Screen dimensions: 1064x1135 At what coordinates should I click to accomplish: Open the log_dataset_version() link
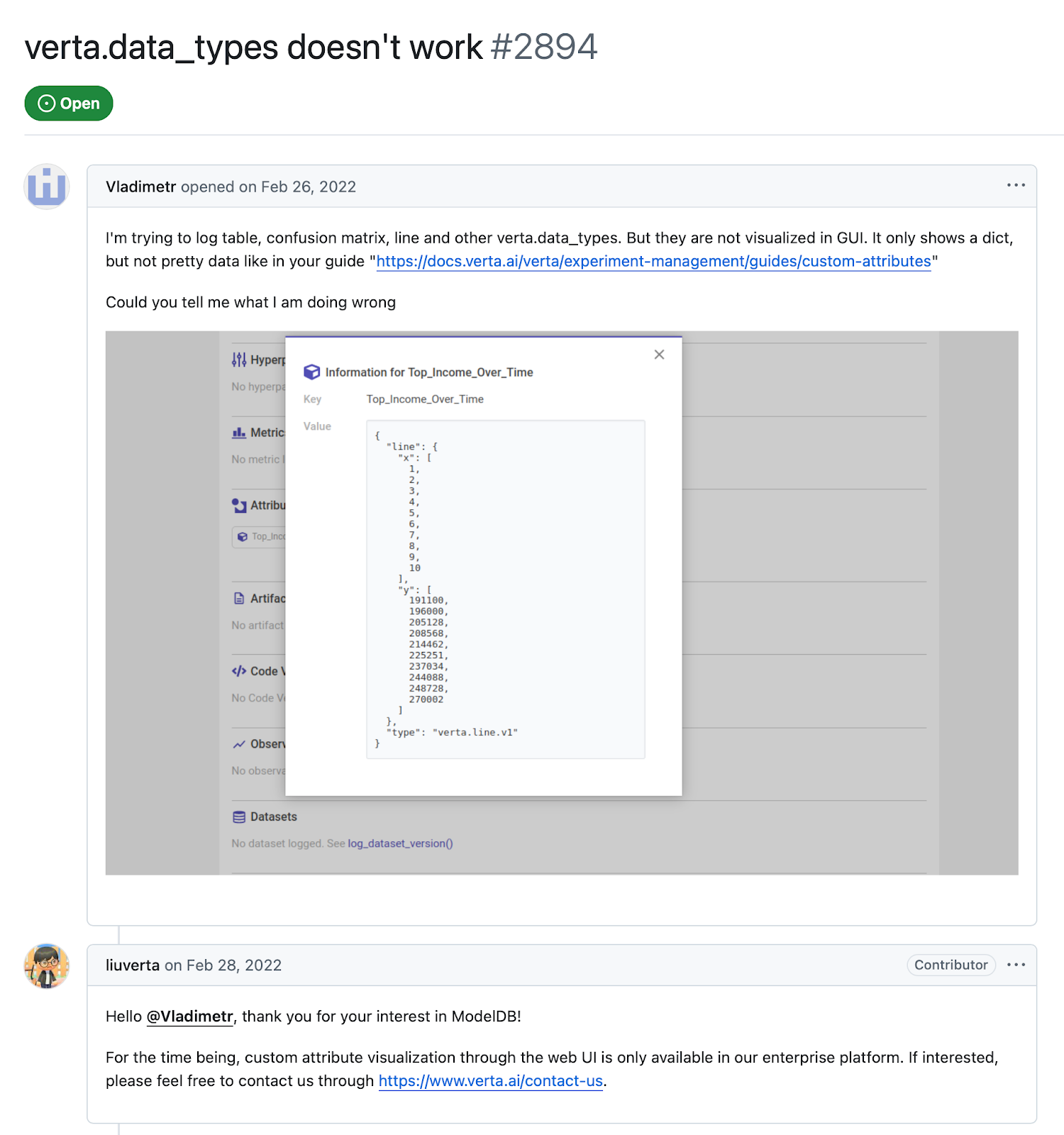click(x=400, y=843)
